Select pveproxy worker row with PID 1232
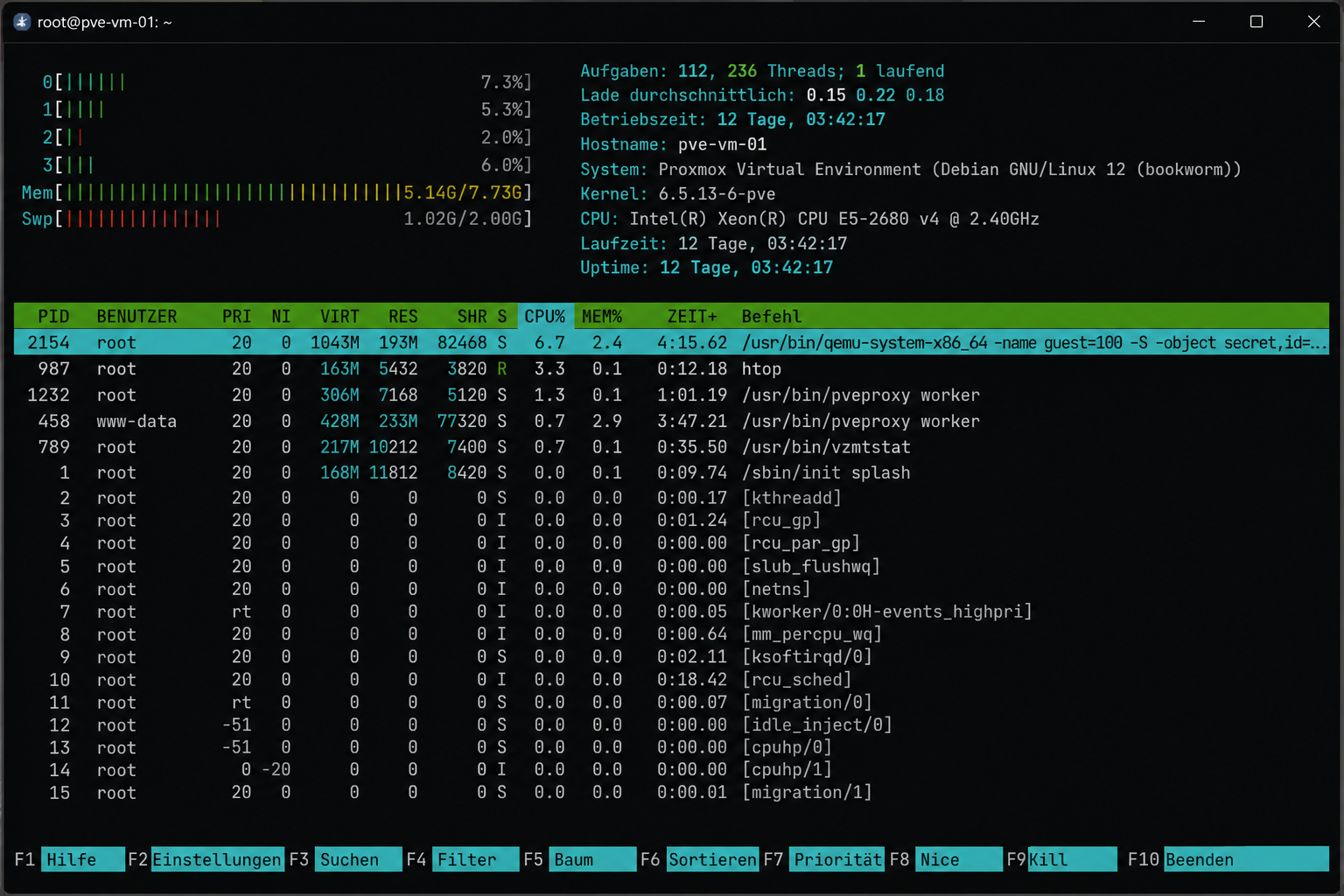This screenshot has width=1344, height=896. tap(671, 395)
